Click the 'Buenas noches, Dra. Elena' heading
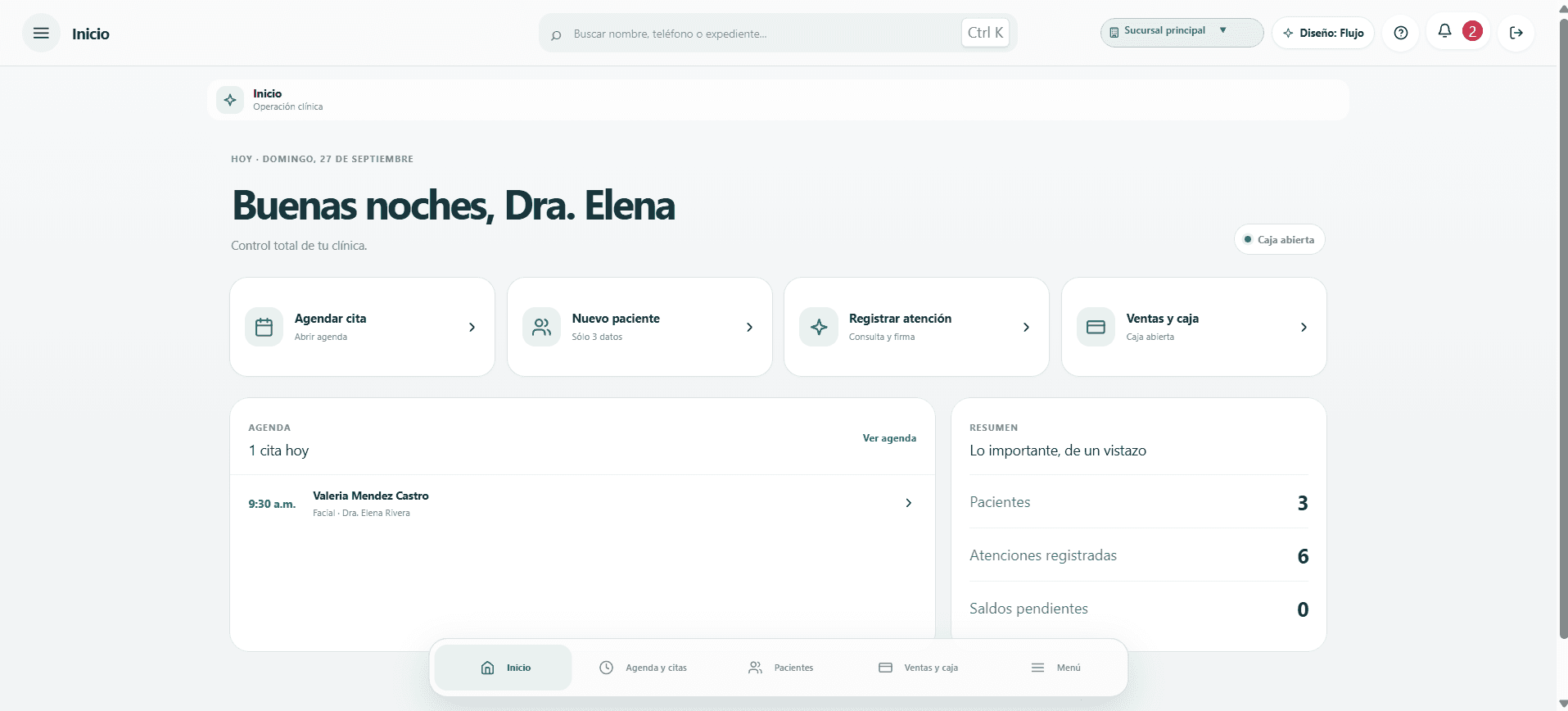Image resolution: width=1568 pixels, height=711 pixels. [454, 205]
